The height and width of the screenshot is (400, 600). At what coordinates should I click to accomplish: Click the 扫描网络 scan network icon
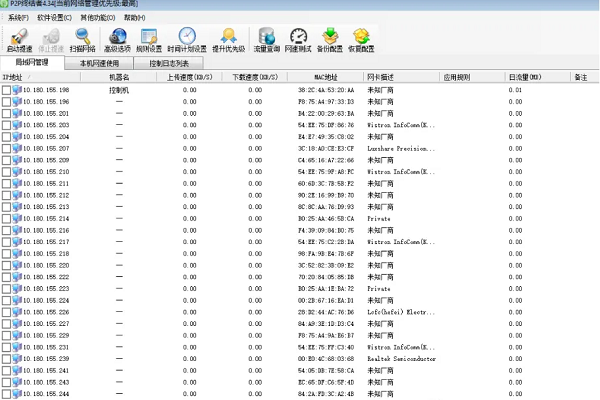click(x=85, y=38)
